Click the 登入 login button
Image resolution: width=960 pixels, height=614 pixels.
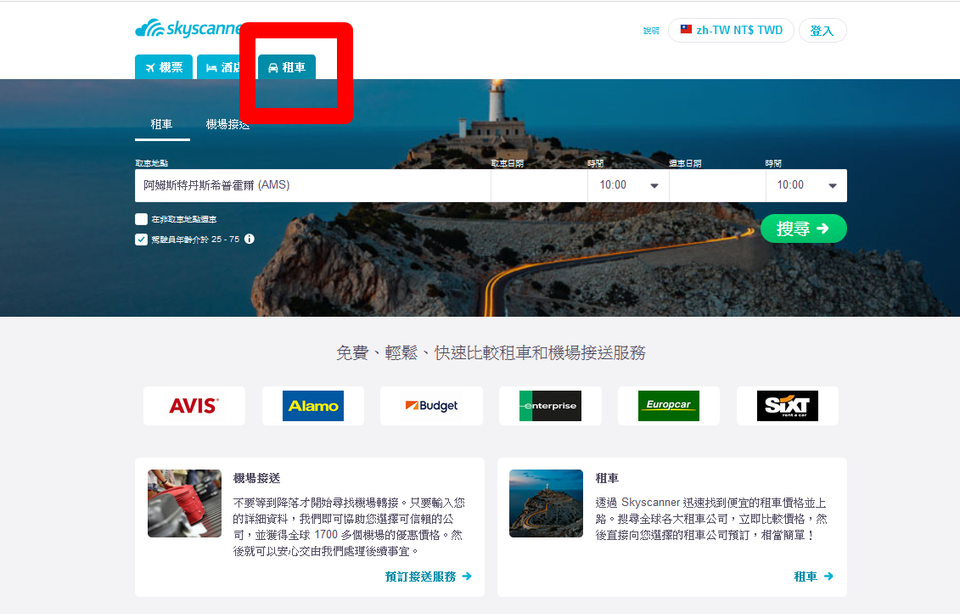pos(821,30)
